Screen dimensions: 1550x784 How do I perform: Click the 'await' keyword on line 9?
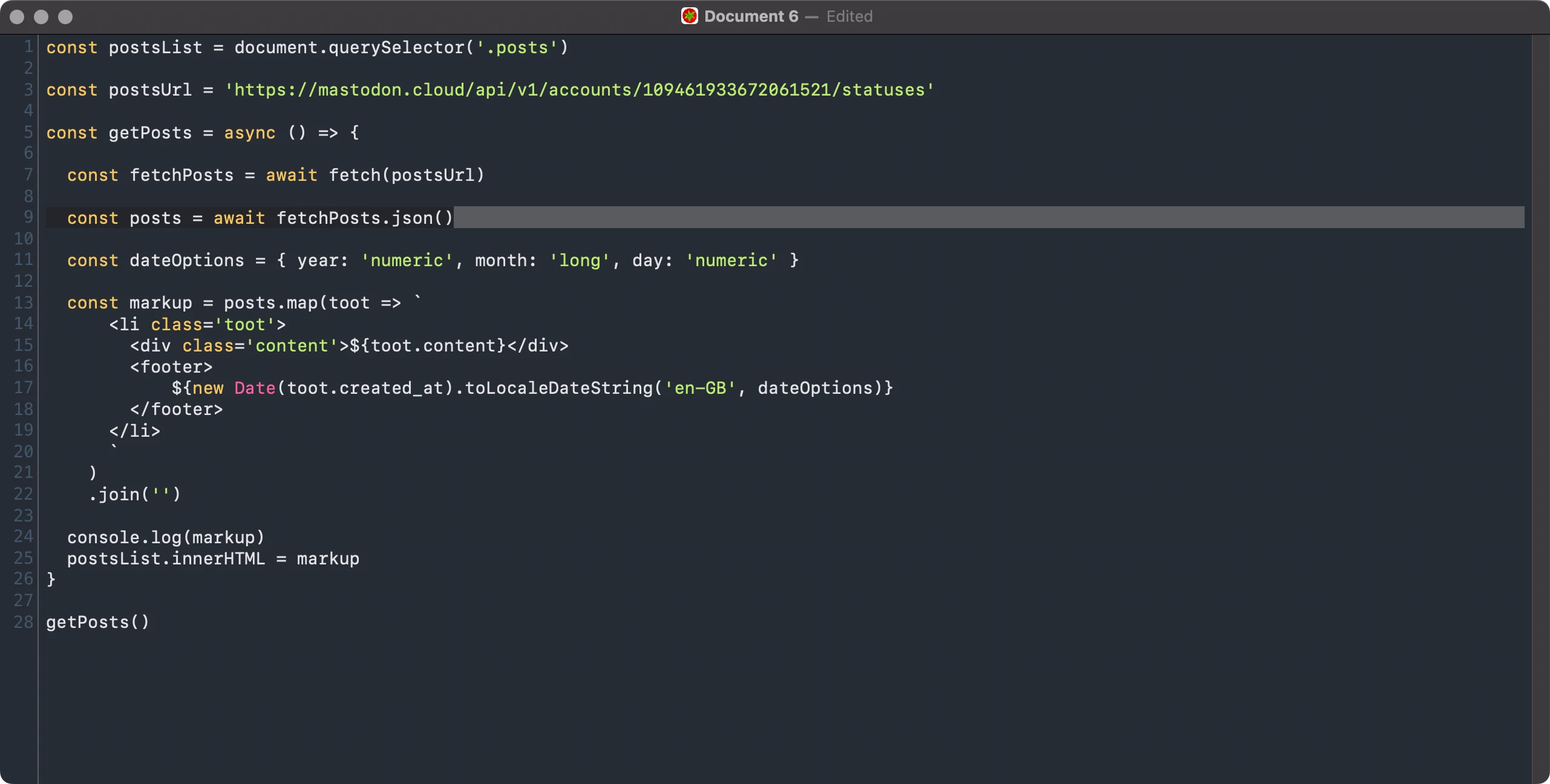pos(239,218)
